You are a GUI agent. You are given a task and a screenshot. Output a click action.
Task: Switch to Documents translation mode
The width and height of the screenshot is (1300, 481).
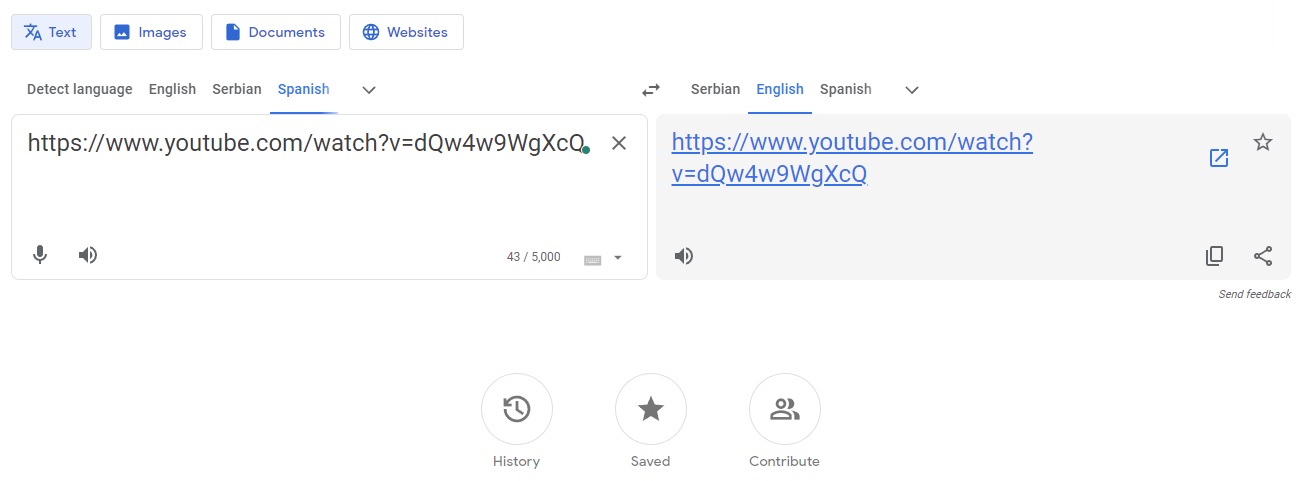click(275, 32)
